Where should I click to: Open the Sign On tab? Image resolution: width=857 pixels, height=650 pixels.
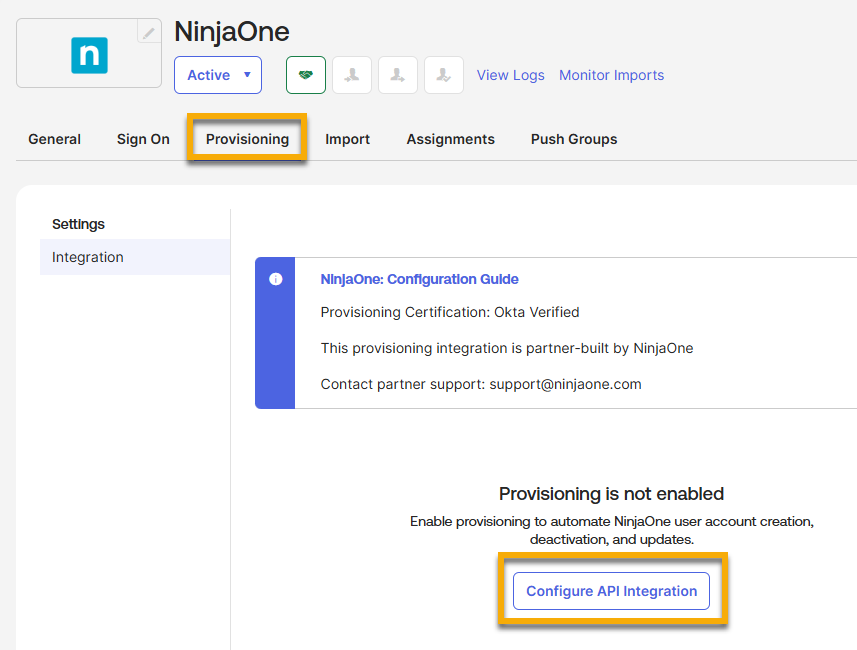click(x=142, y=139)
